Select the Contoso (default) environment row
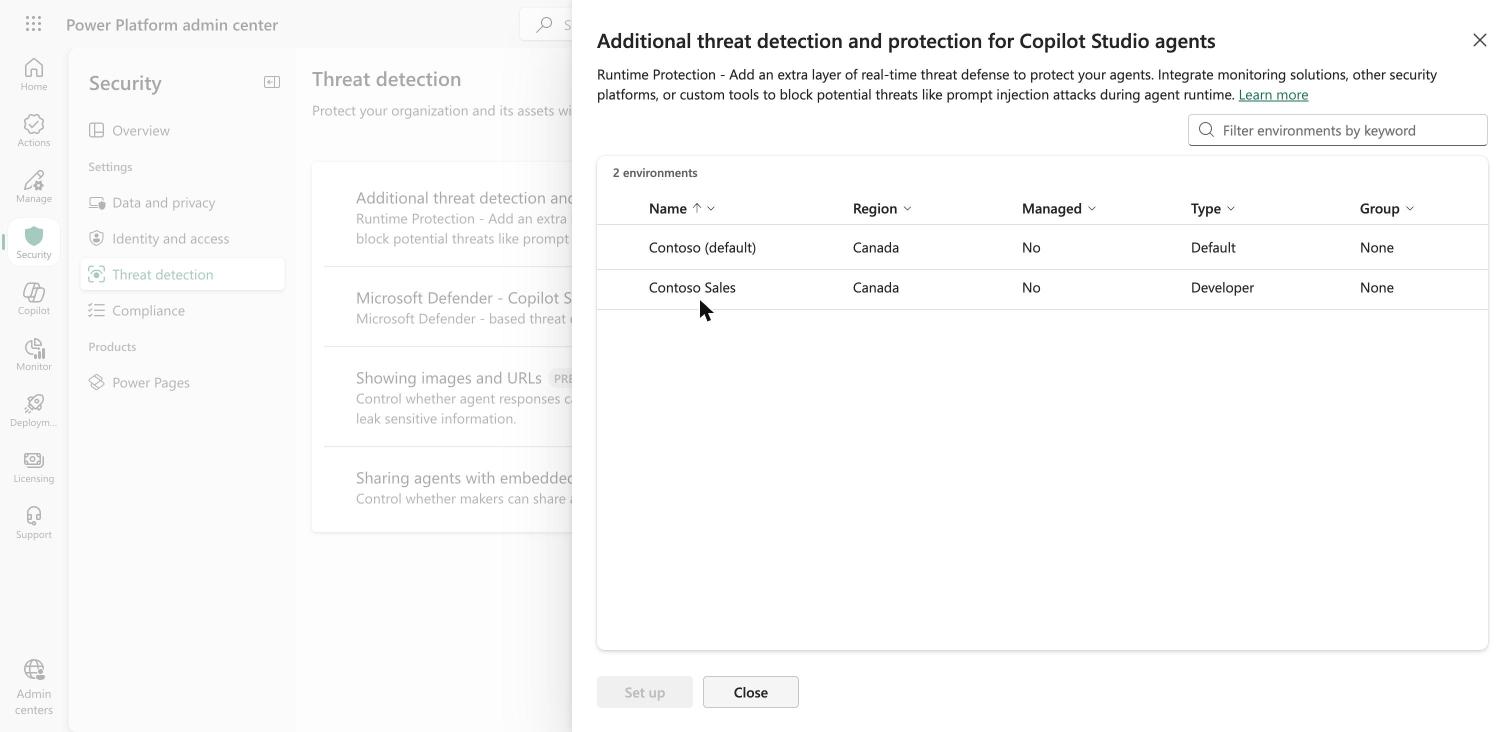Image resolution: width=1512 pixels, height=732 pixels. 1042,247
